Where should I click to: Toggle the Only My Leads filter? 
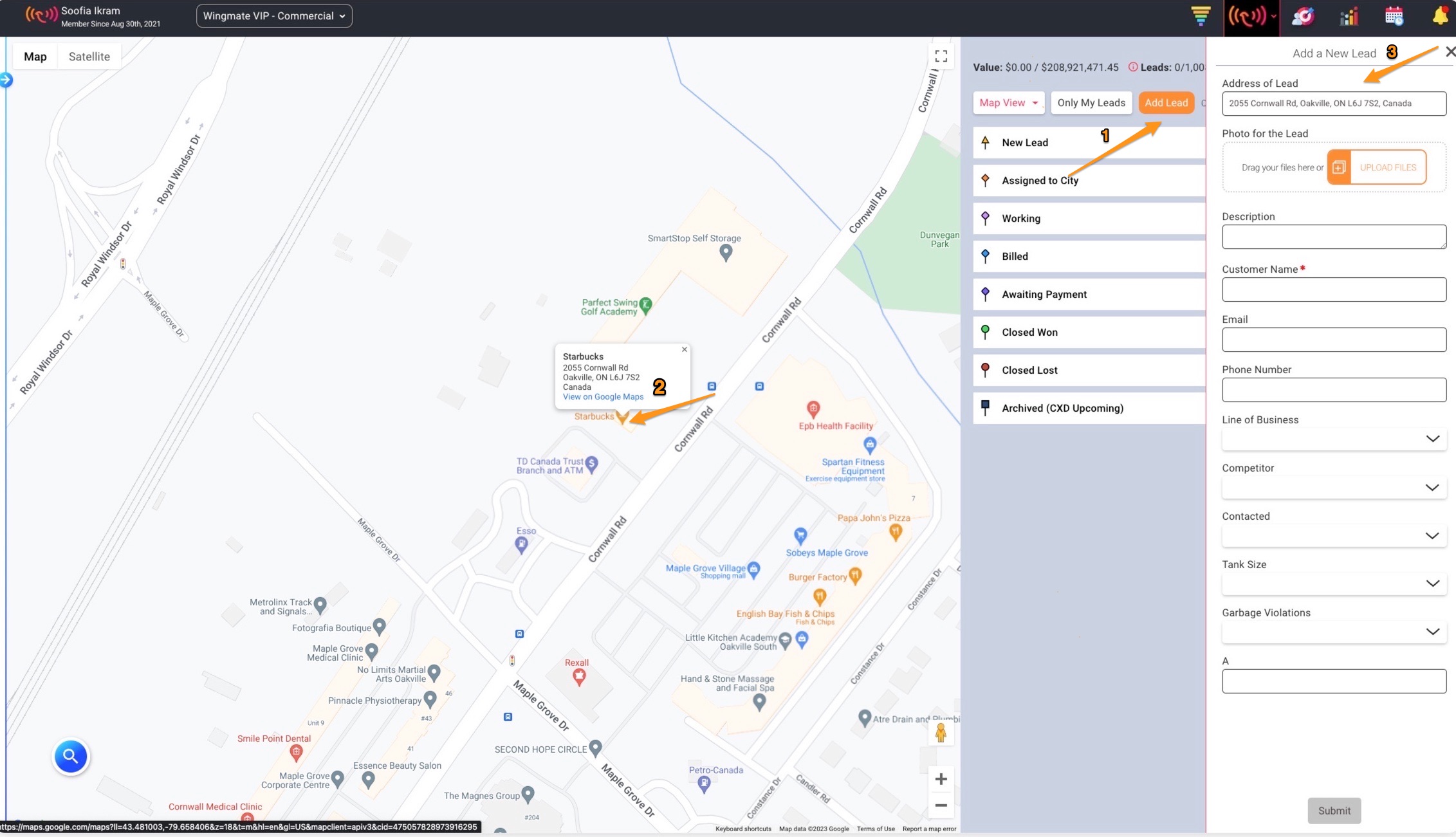tap(1091, 103)
